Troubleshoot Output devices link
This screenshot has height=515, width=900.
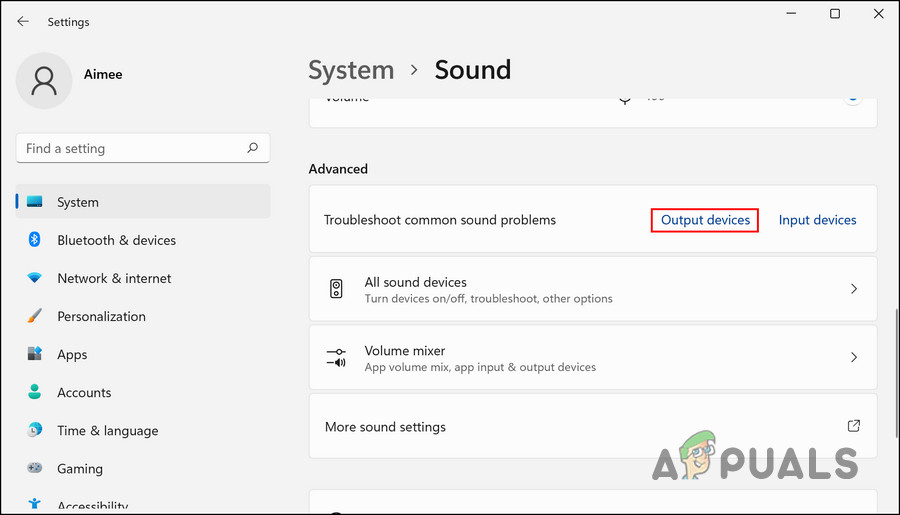[705, 220]
